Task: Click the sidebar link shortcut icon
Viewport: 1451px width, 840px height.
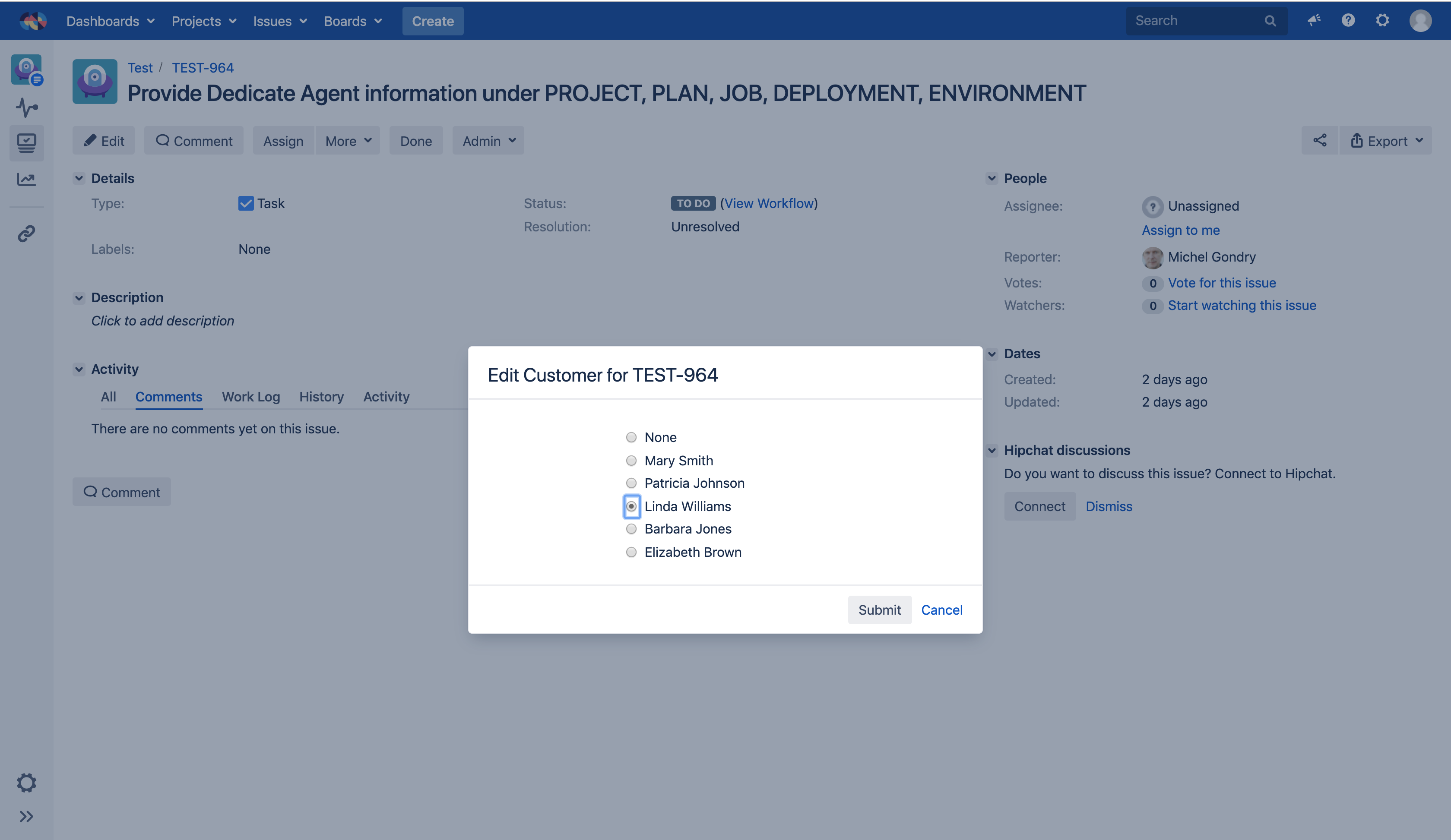Action: [26, 233]
